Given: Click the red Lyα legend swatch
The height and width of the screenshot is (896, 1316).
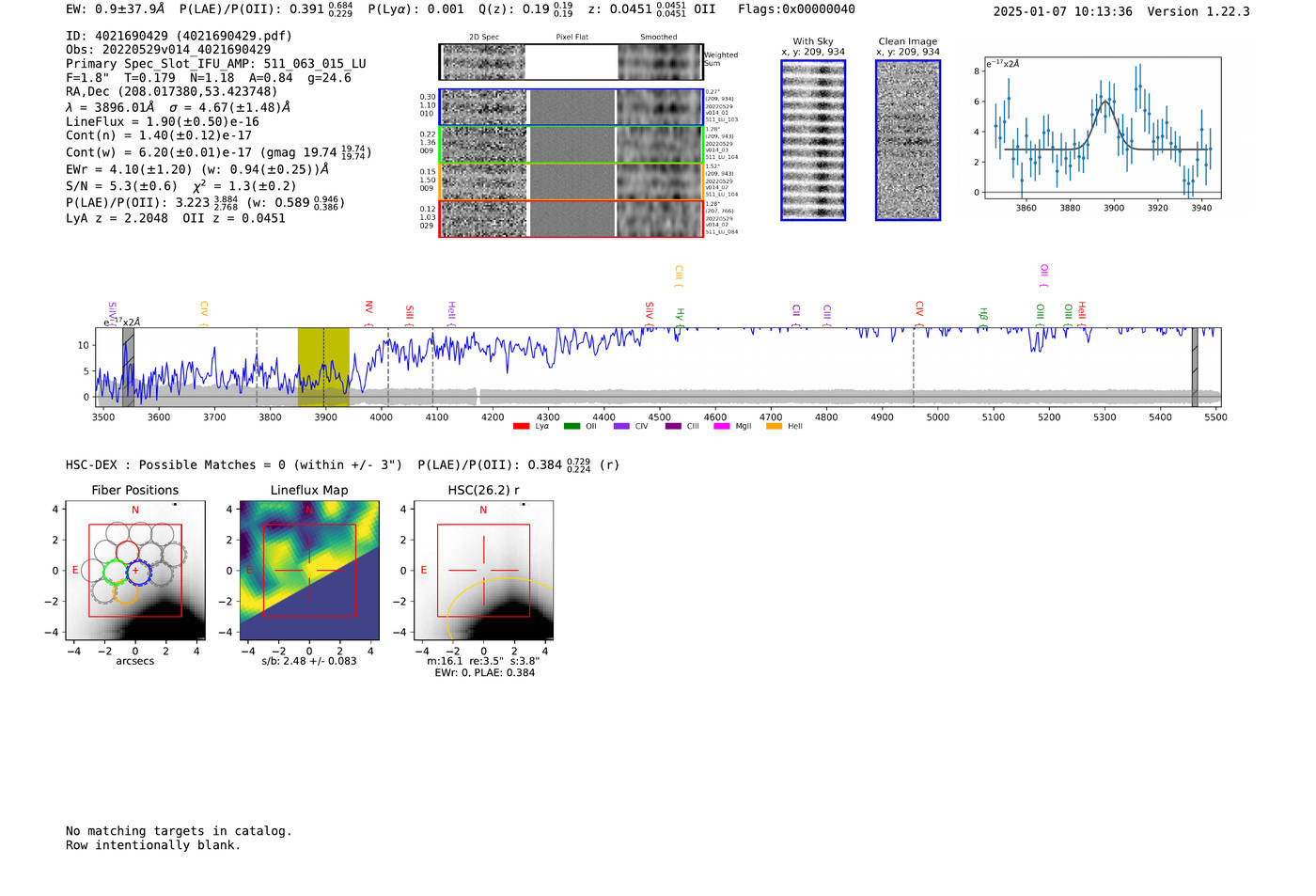Looking at the screenshot, I should pos(521,427).
